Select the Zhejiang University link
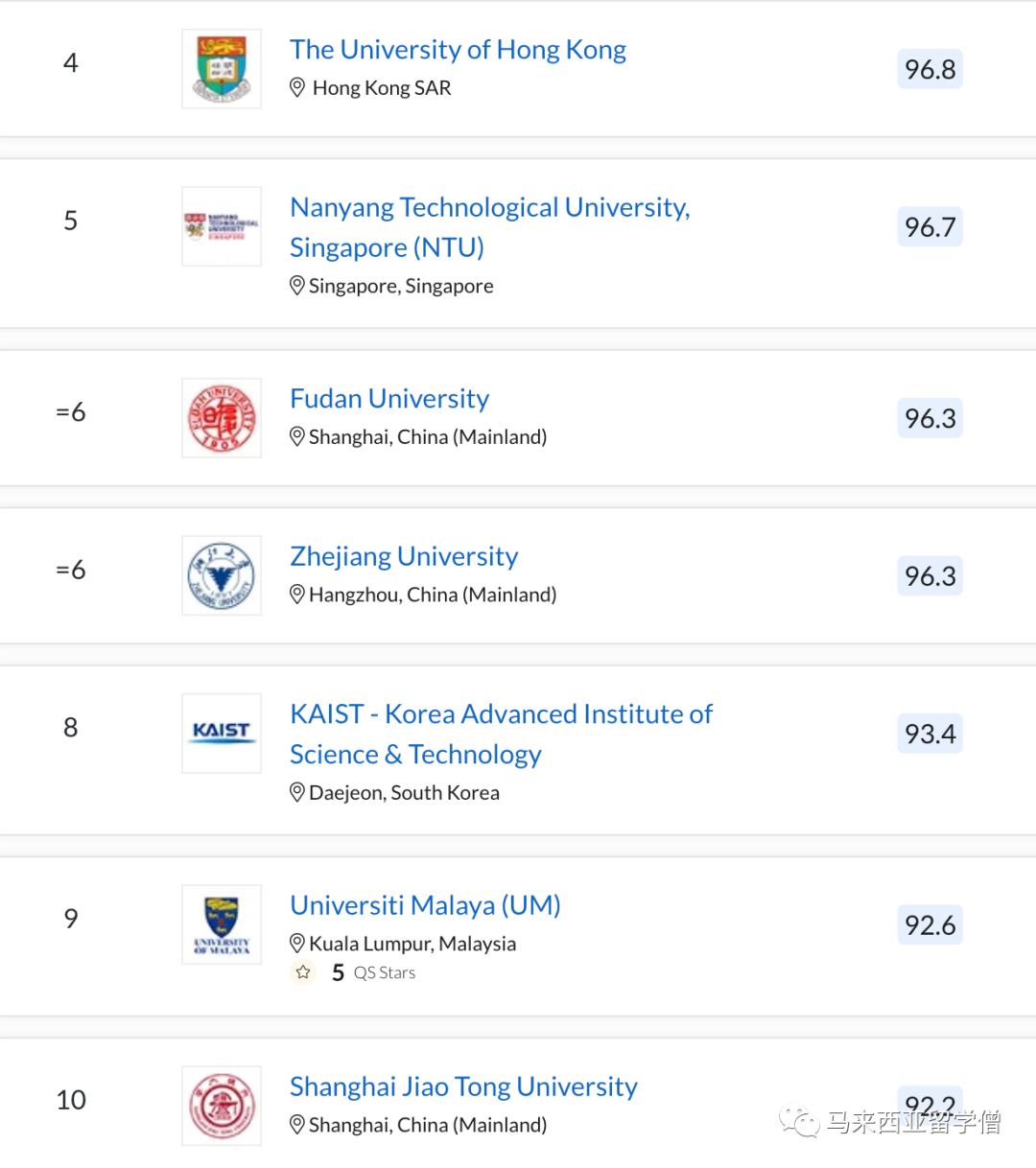 [x=404, y=555]
